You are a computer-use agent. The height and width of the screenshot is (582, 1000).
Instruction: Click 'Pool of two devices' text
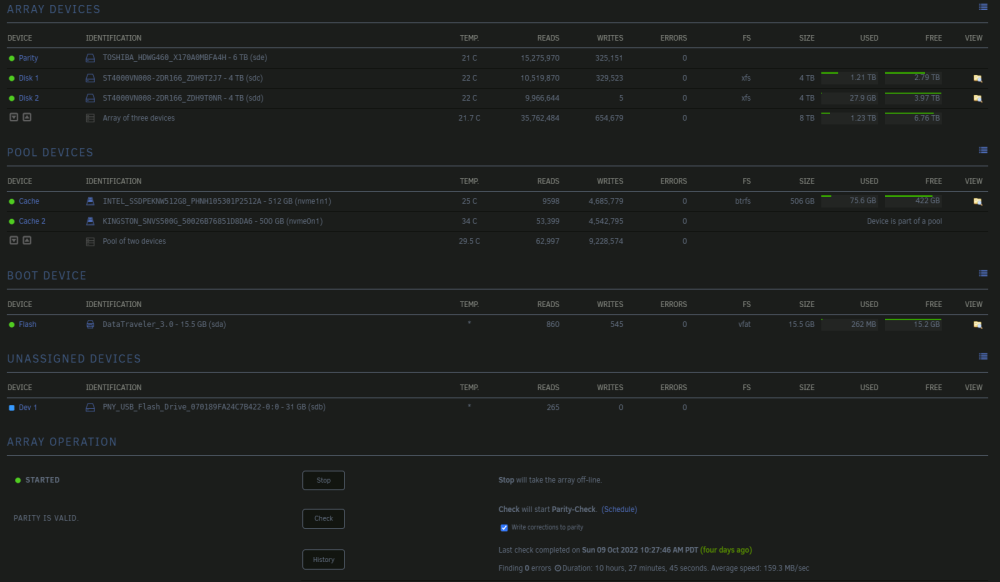coord(134,242)
